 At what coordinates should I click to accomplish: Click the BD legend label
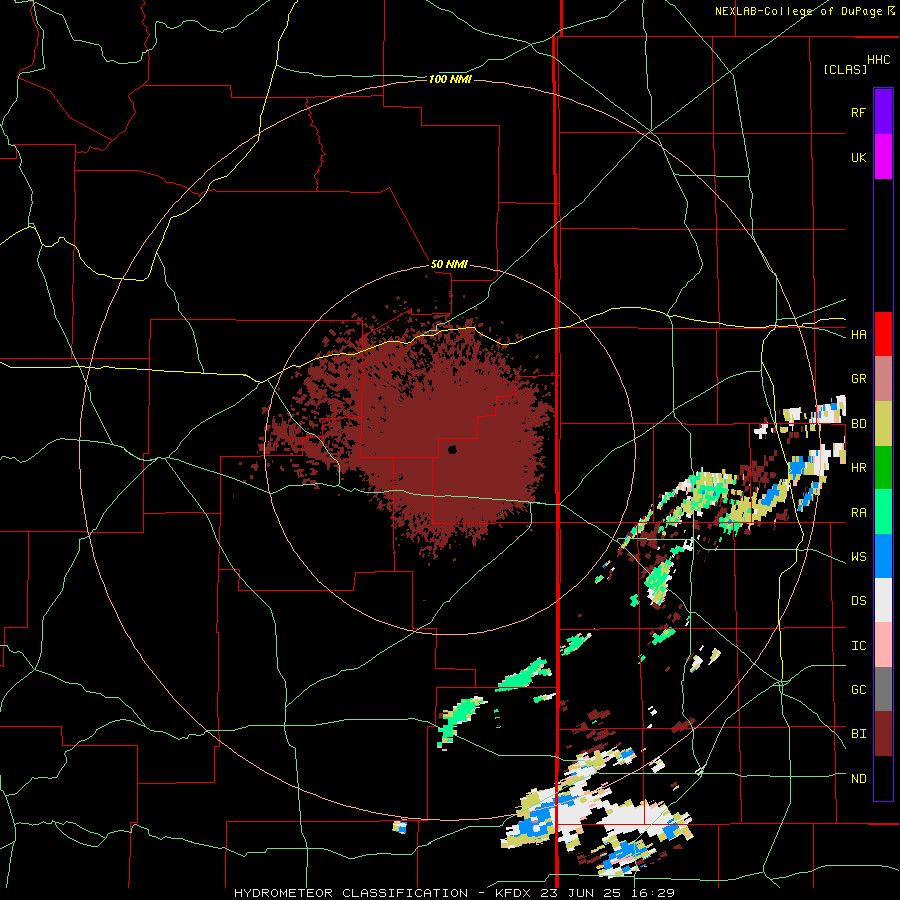tap(858, 424)
